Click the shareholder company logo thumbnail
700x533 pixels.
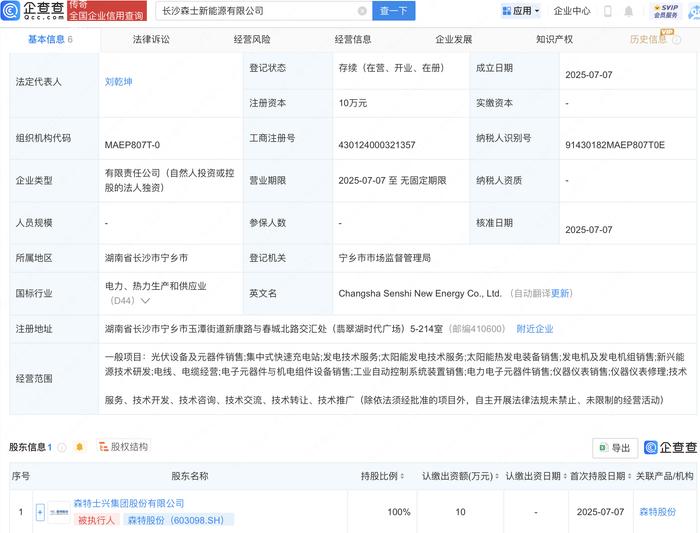[59, 512]
